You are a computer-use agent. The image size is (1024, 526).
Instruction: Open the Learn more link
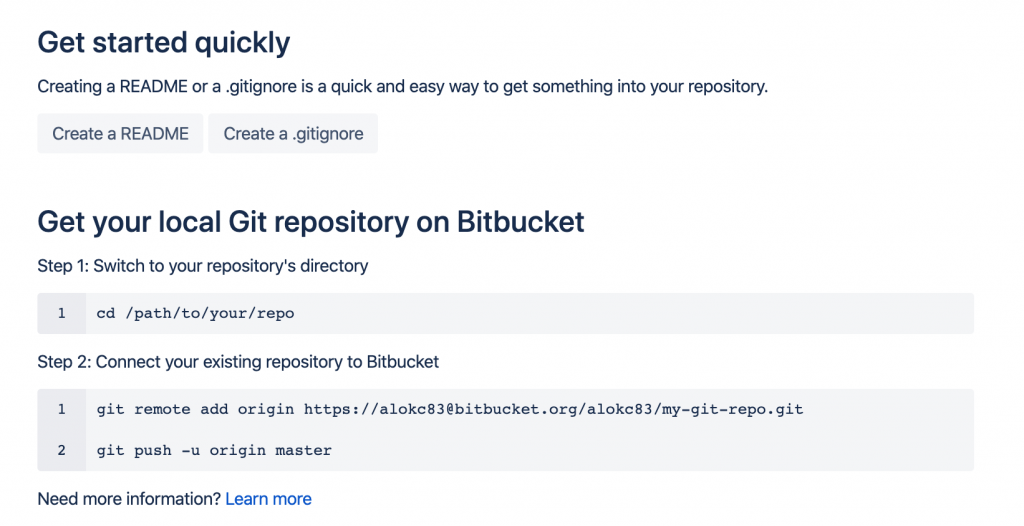click(x=268, y=499)
